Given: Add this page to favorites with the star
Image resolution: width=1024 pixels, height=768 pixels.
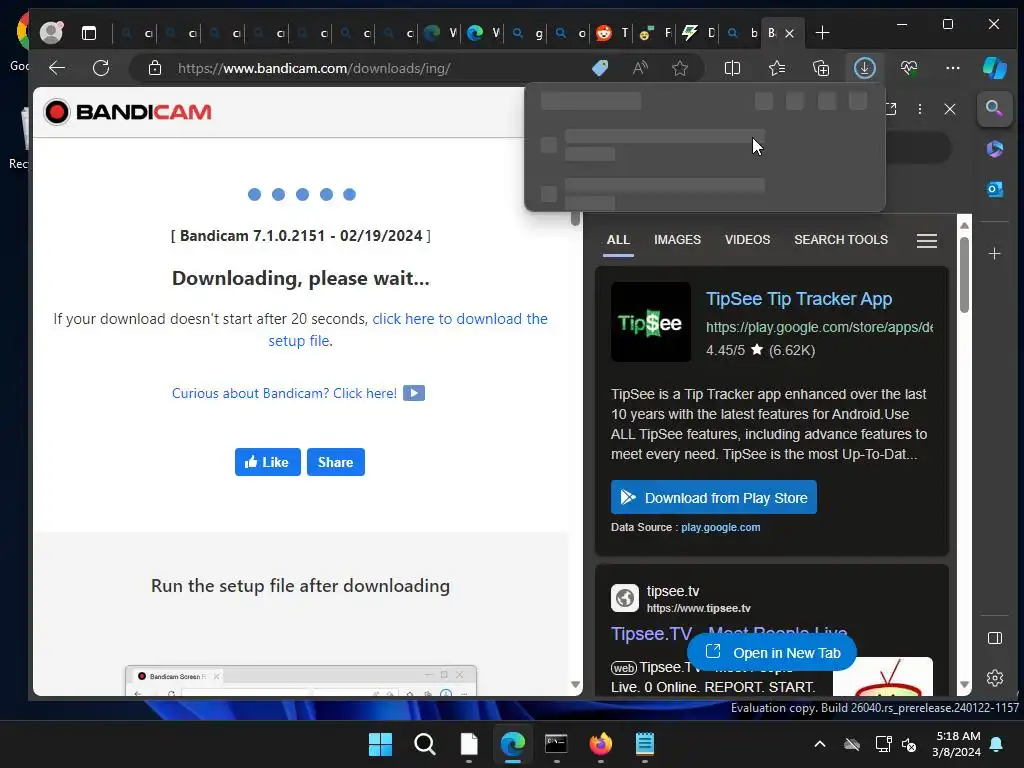Looking at the screenshot, I should pos(680,68).
